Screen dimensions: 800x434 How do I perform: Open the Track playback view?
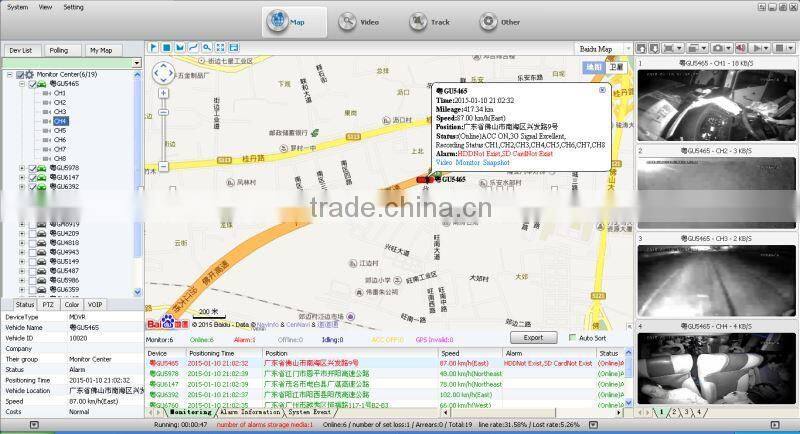(x=430, y=22)
